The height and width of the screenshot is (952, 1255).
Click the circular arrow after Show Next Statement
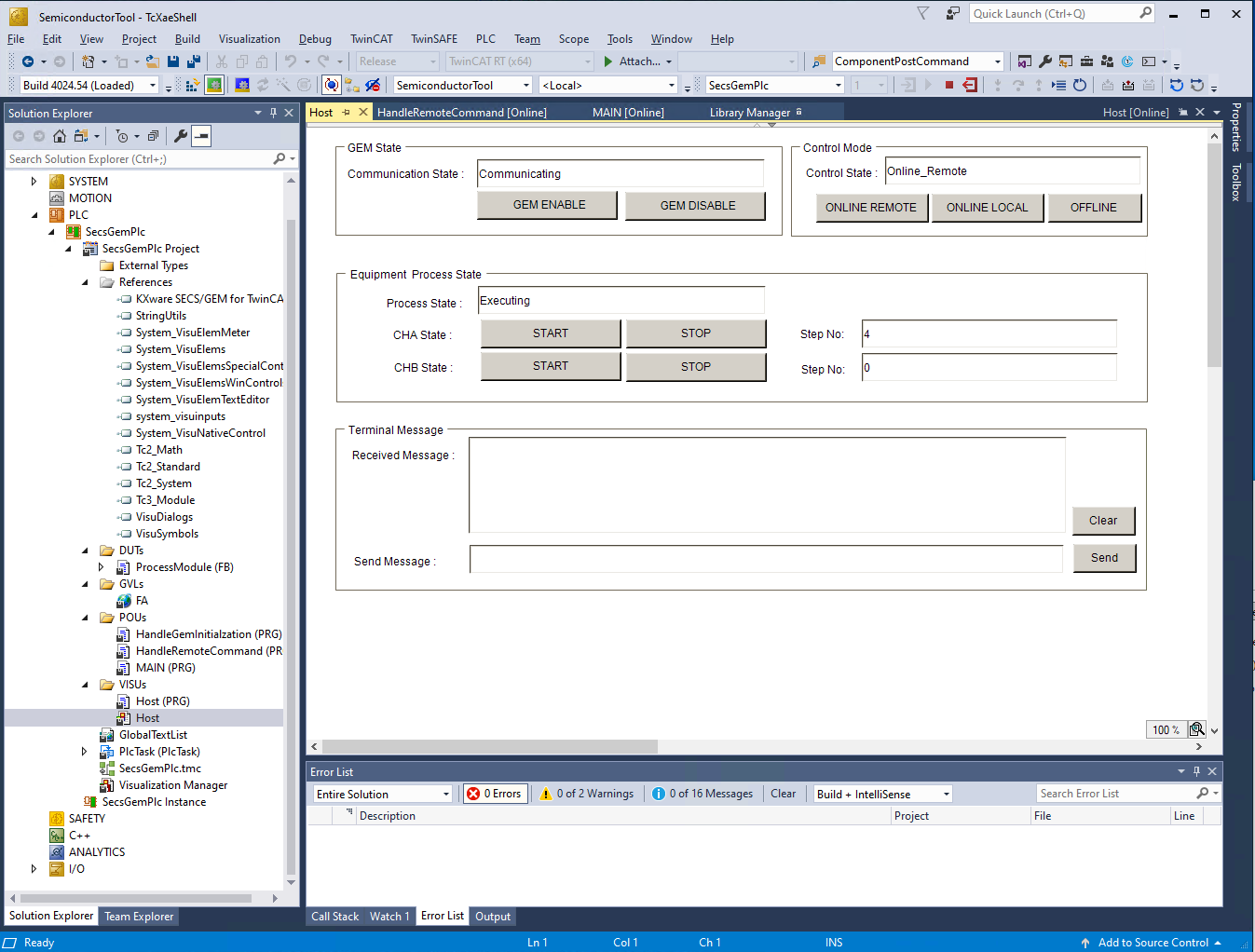[1080, 85]
